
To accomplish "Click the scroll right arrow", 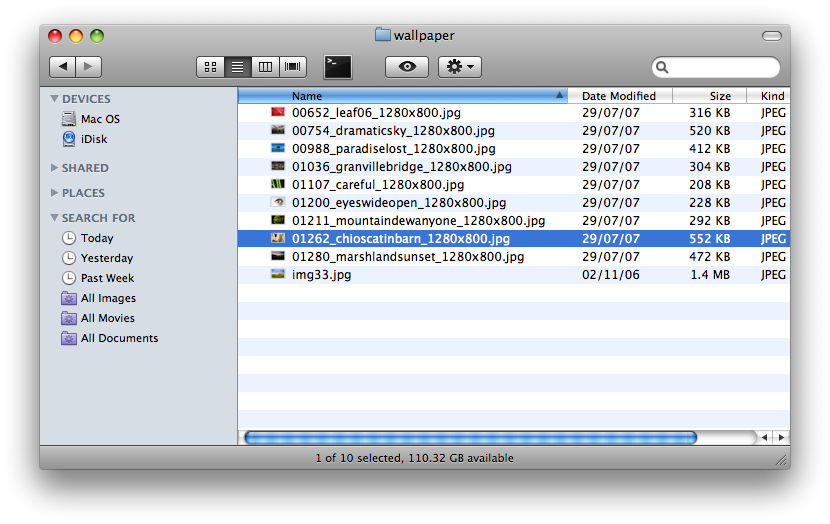I will [x=781, y=438].
